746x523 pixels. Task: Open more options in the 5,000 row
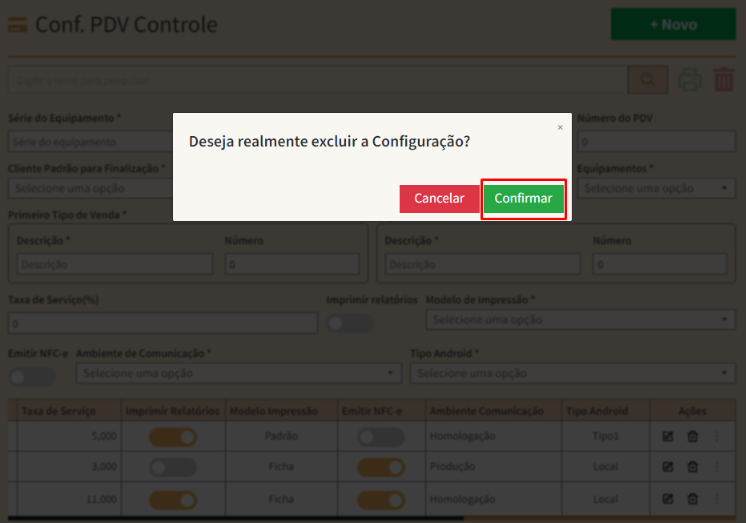click(717, 436)
